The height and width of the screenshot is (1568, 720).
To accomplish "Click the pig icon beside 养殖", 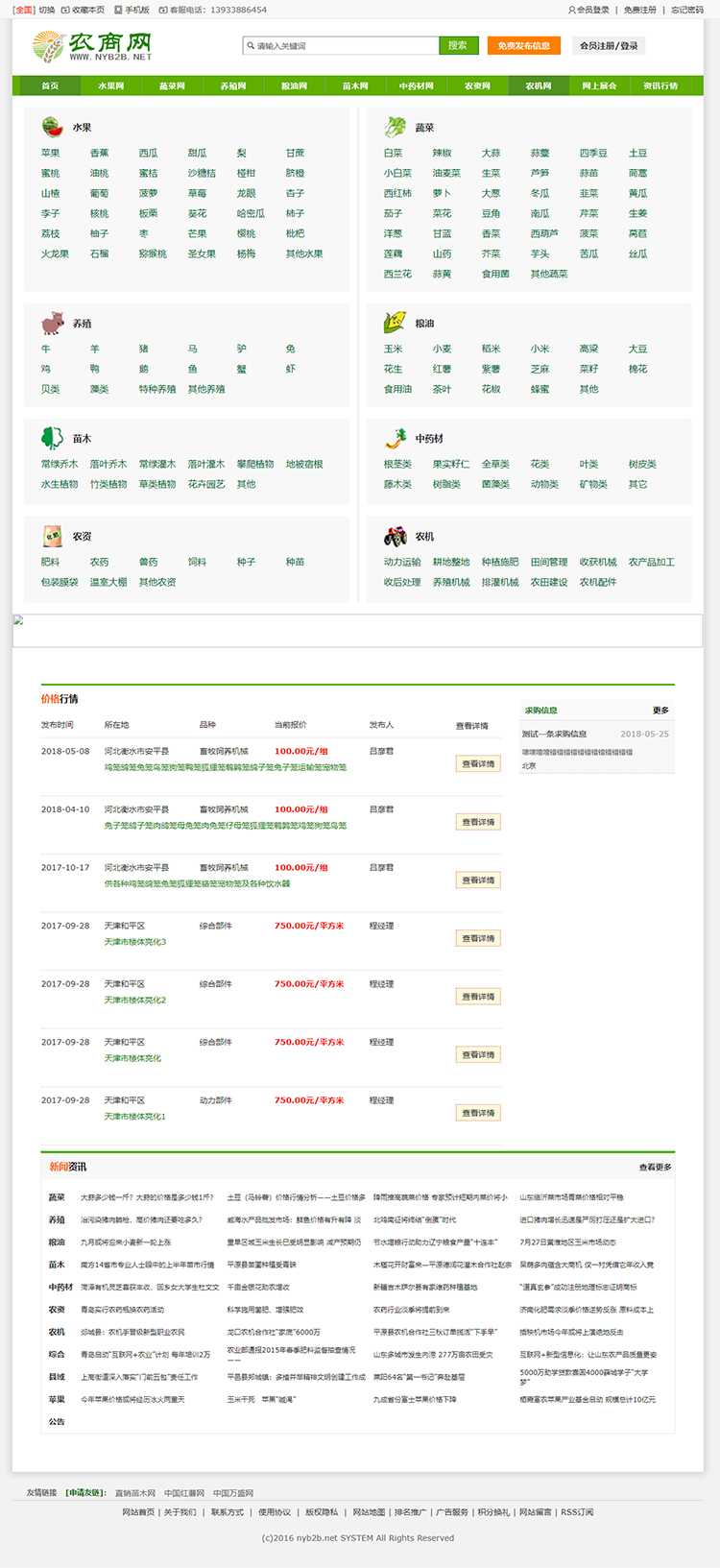I will (52, 324).
